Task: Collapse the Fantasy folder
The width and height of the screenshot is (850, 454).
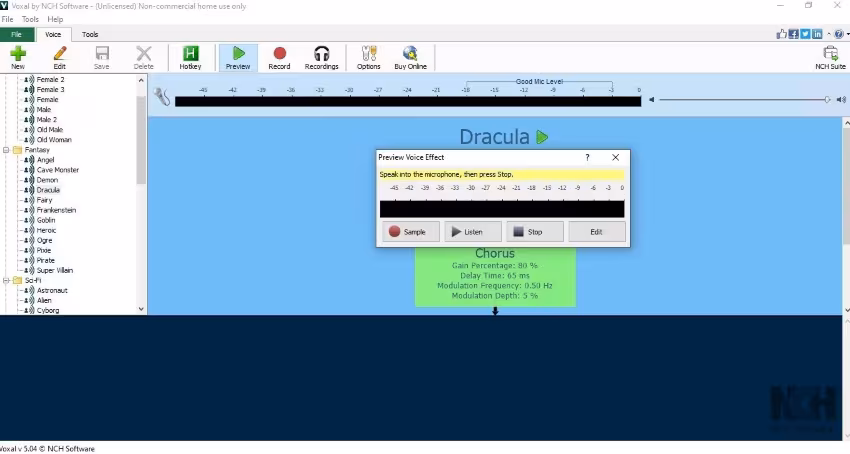Action: point(6,150)
